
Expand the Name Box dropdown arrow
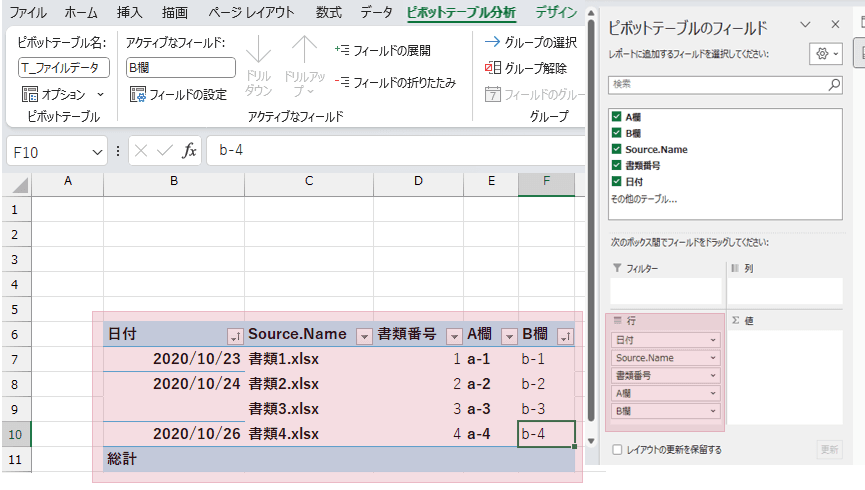coord(98,151)
